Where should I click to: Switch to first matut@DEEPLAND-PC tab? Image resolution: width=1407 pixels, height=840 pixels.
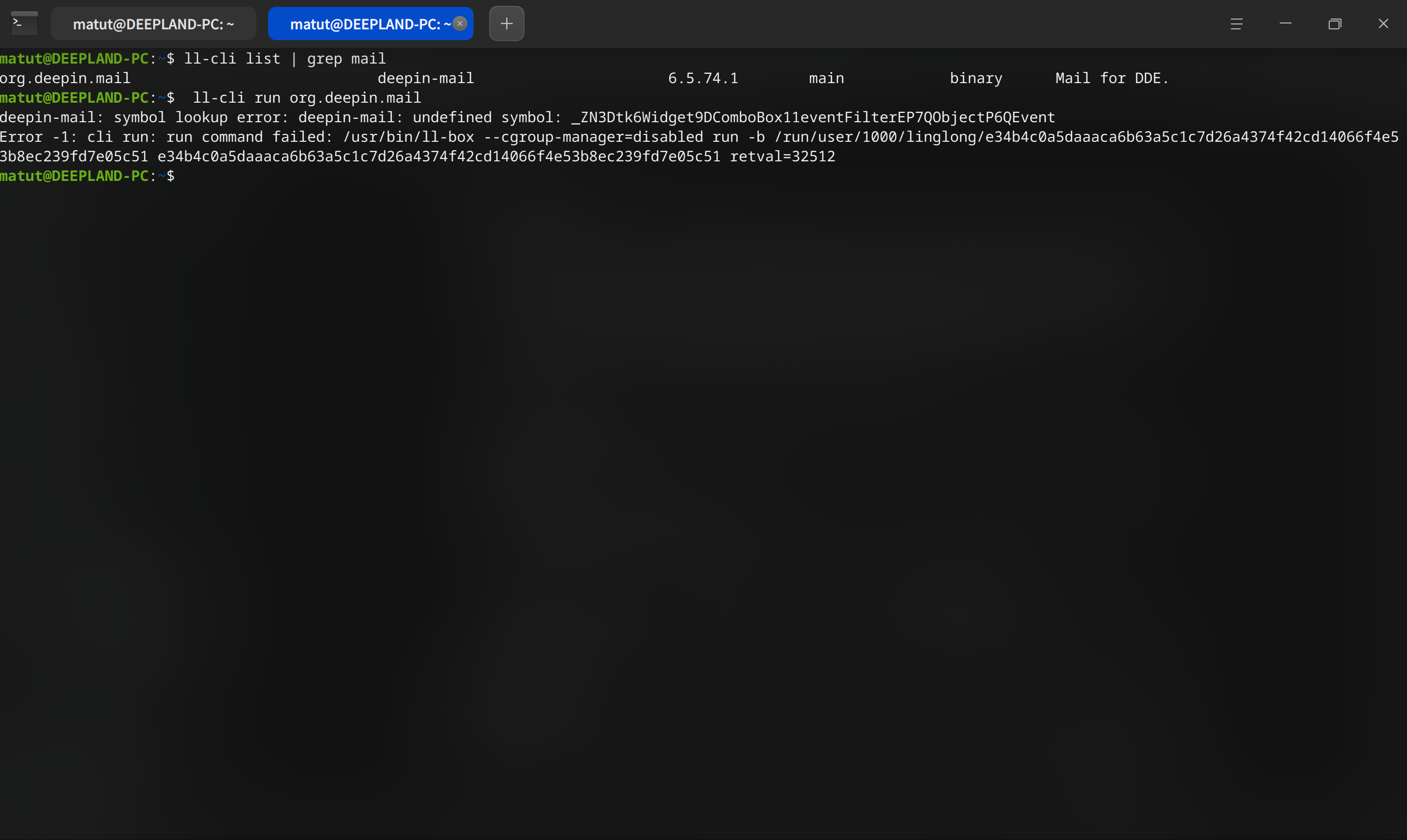pos(154,24)
